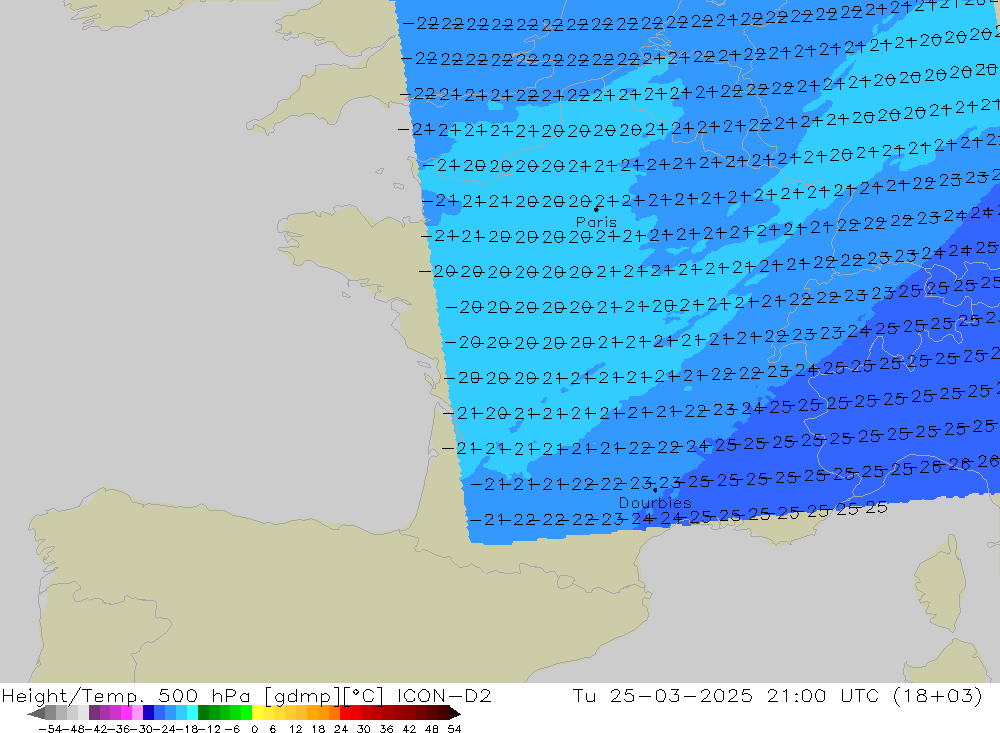Select the Paris location dot marker
The image size is (1000, 733).
pos(596,209)
